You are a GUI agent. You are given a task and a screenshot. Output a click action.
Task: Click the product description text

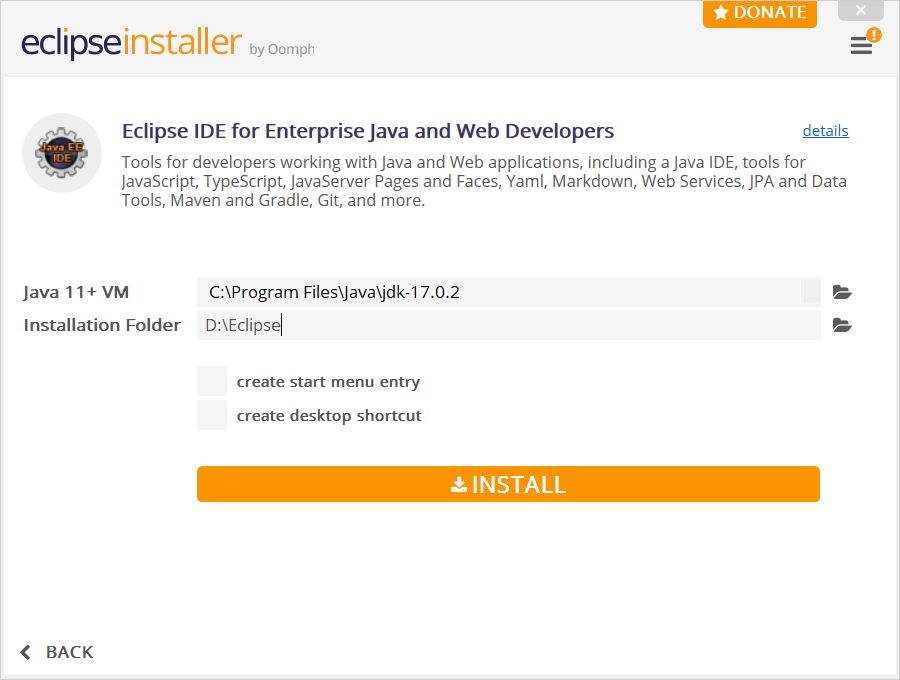tap(484, 181)
